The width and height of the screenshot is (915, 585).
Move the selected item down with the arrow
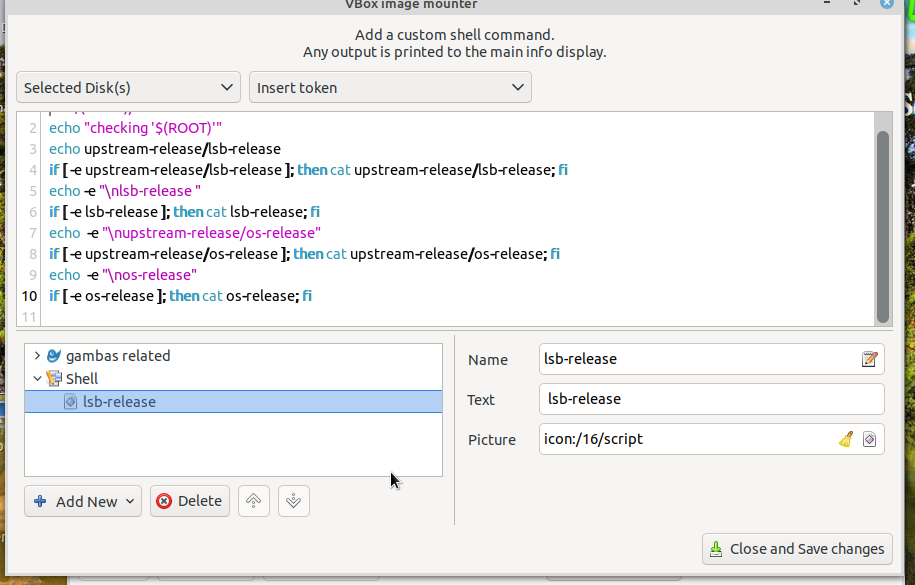pyautogui.click(x=293, y=501)
